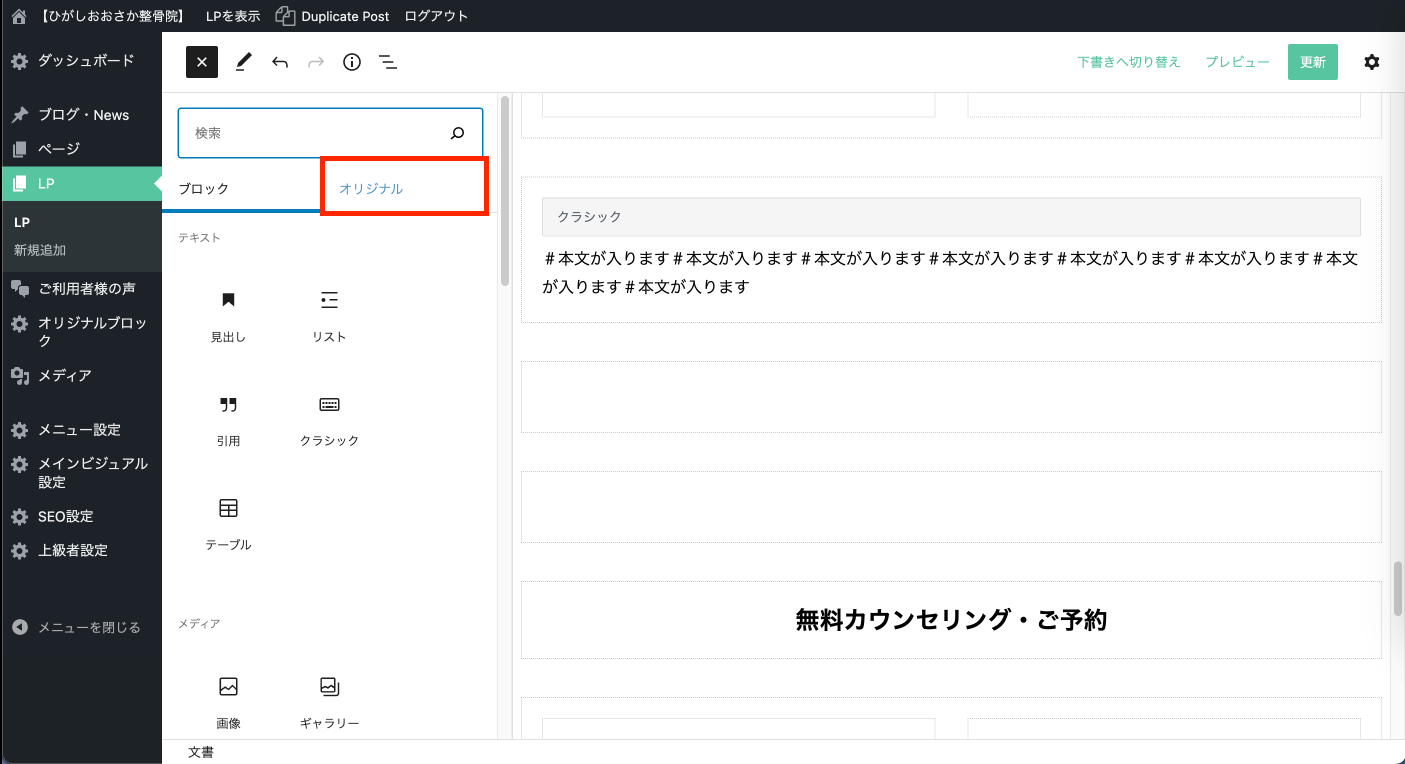The height and width of the screenshot is (764, 1405).
Task: Insert a ギャラリー gallery block
Action: (329, 700)
